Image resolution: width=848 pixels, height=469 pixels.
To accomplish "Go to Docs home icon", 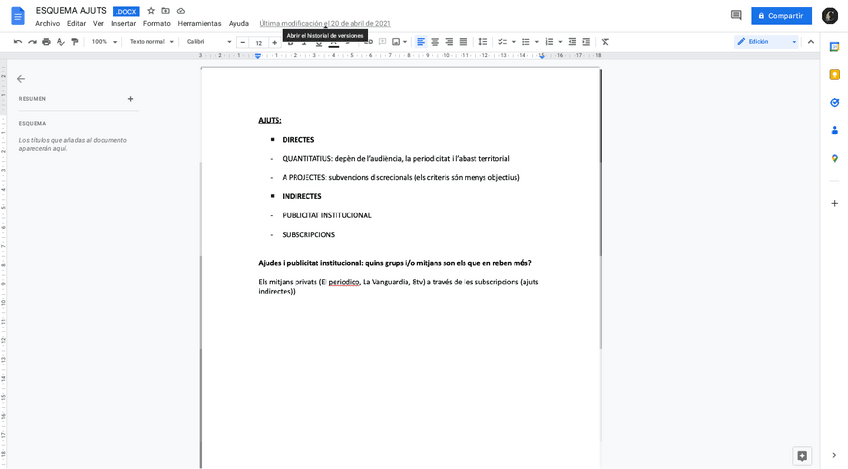I will click(x=18, y=16).
